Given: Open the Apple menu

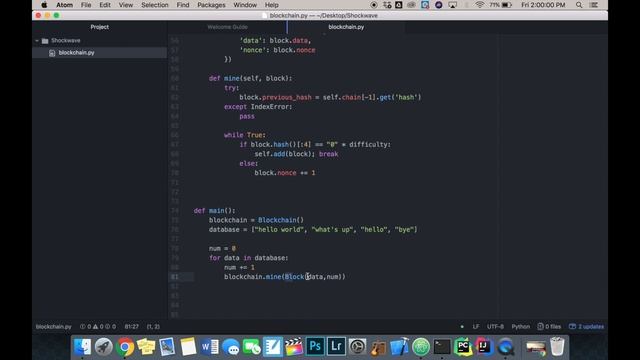Looking at the screenshot, I should [x=44, y=5].
